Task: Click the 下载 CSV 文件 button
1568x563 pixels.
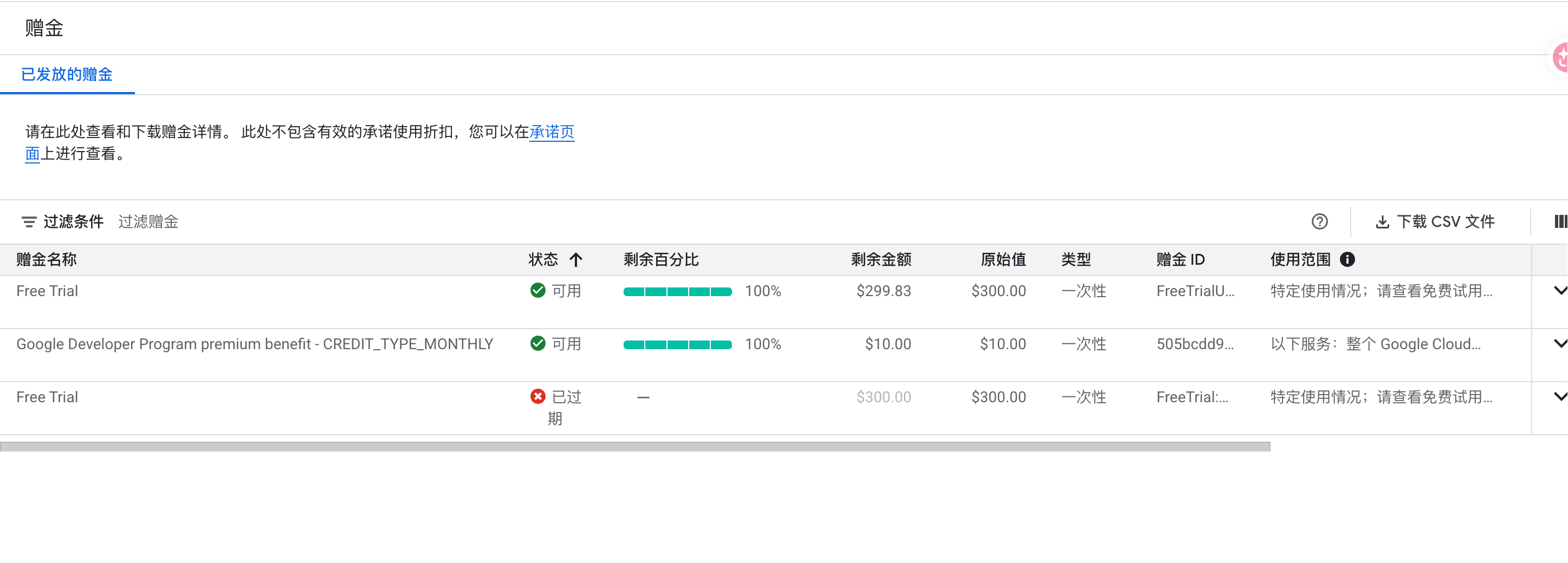Action: pos(1435,222)
